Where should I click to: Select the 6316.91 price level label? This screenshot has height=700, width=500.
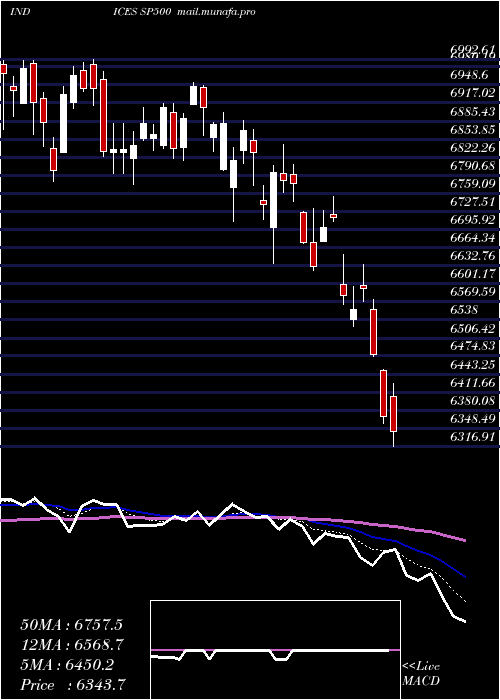(472, 437)
